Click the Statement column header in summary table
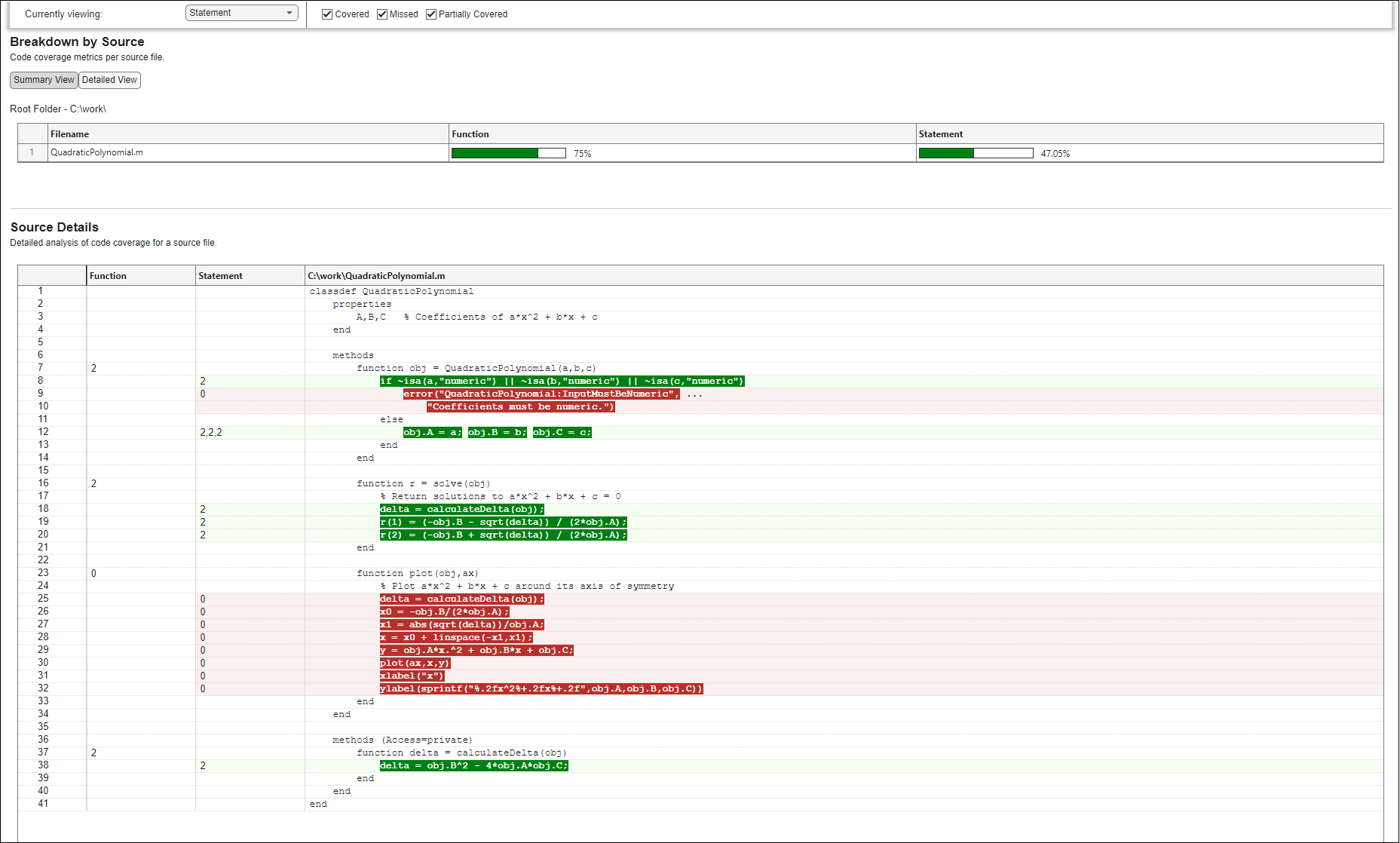1400x843 pixels. tap(940, 134)
